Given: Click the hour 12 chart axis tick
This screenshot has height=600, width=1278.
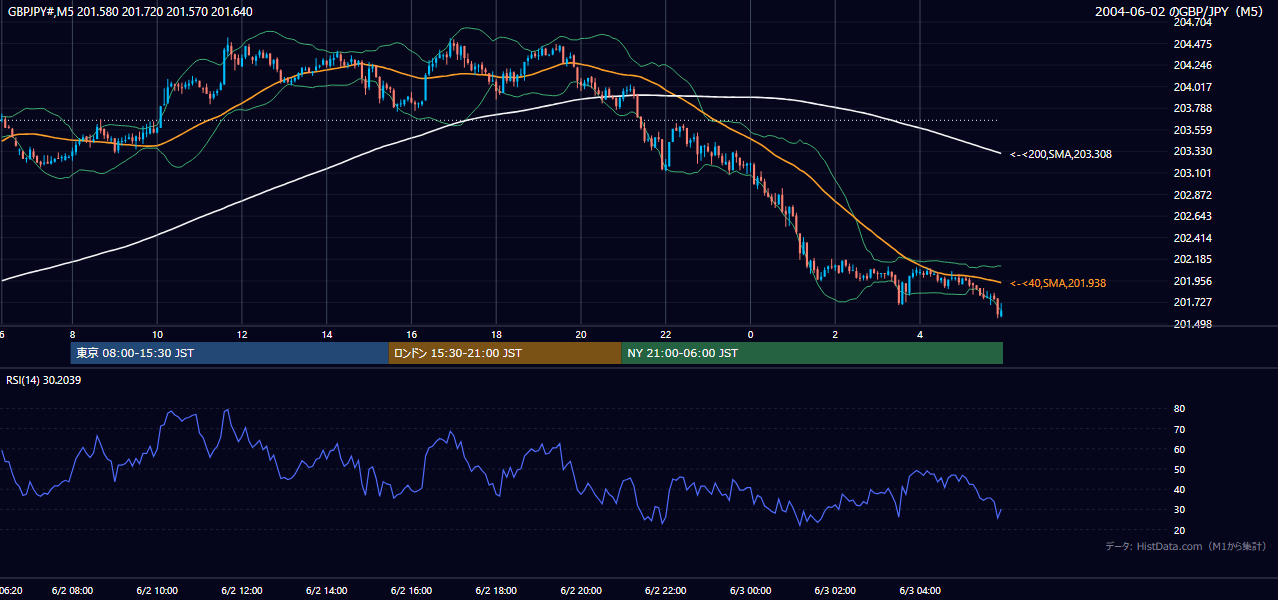Looking at the screenshot, I should click(x=242, y=334).
